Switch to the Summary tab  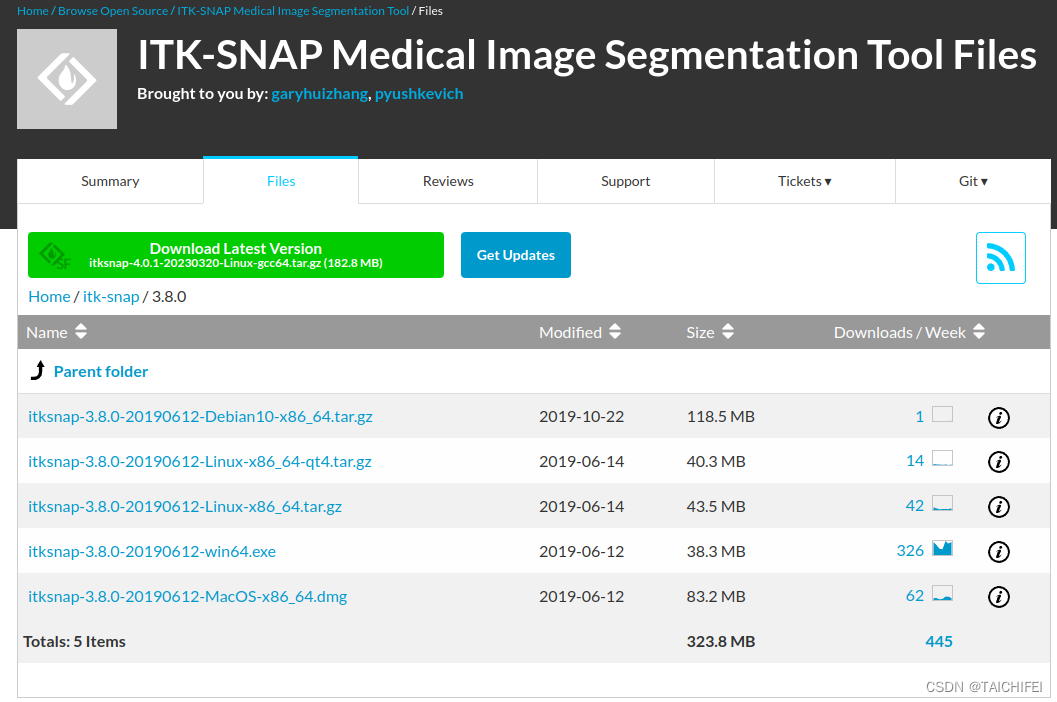coord(110,181)
